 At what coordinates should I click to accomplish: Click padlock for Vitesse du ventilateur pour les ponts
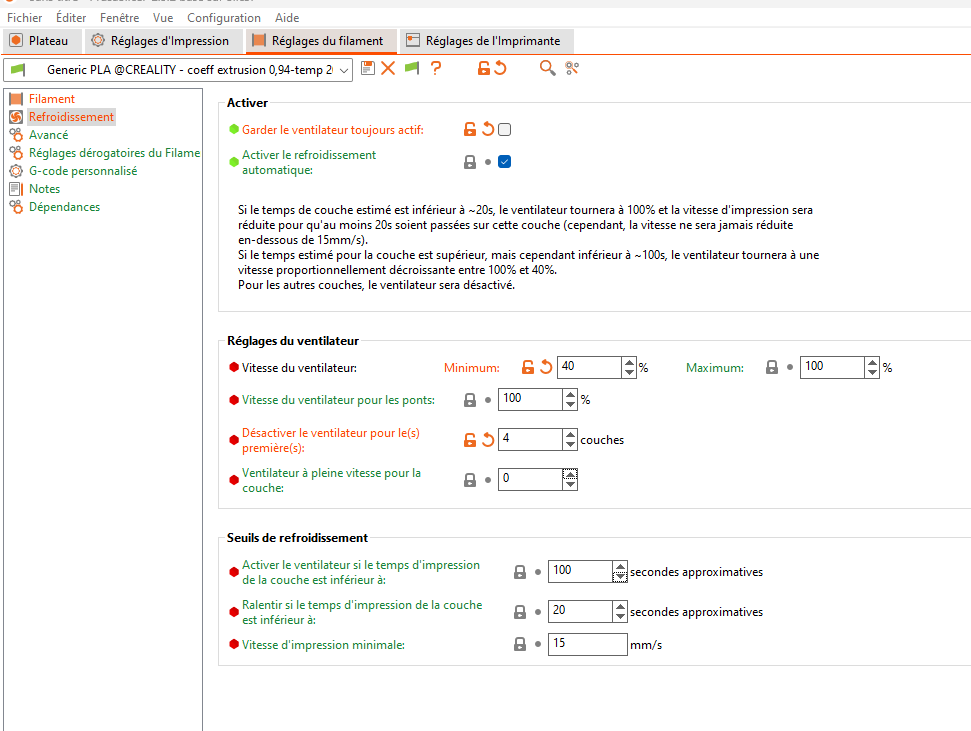(470, 400)
